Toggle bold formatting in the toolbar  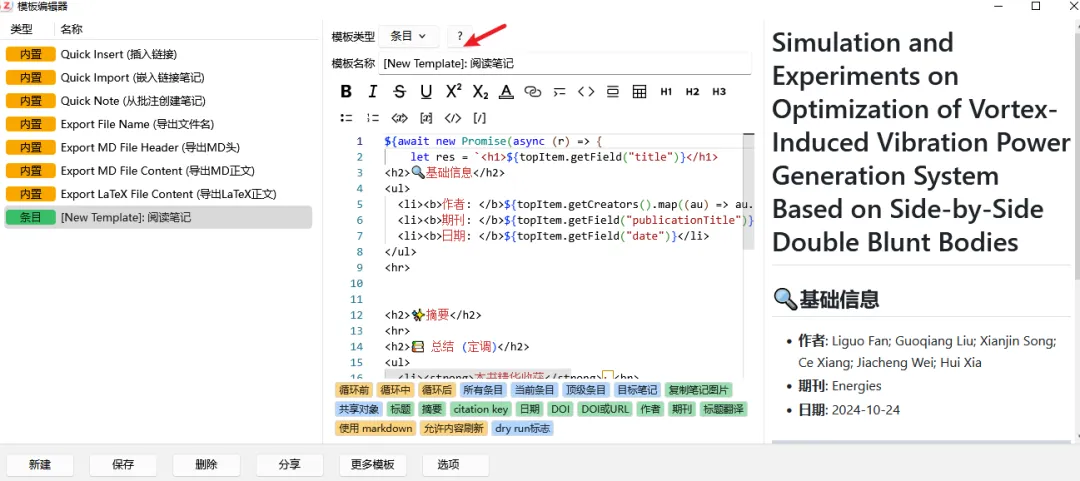click(x=346, y=92)
